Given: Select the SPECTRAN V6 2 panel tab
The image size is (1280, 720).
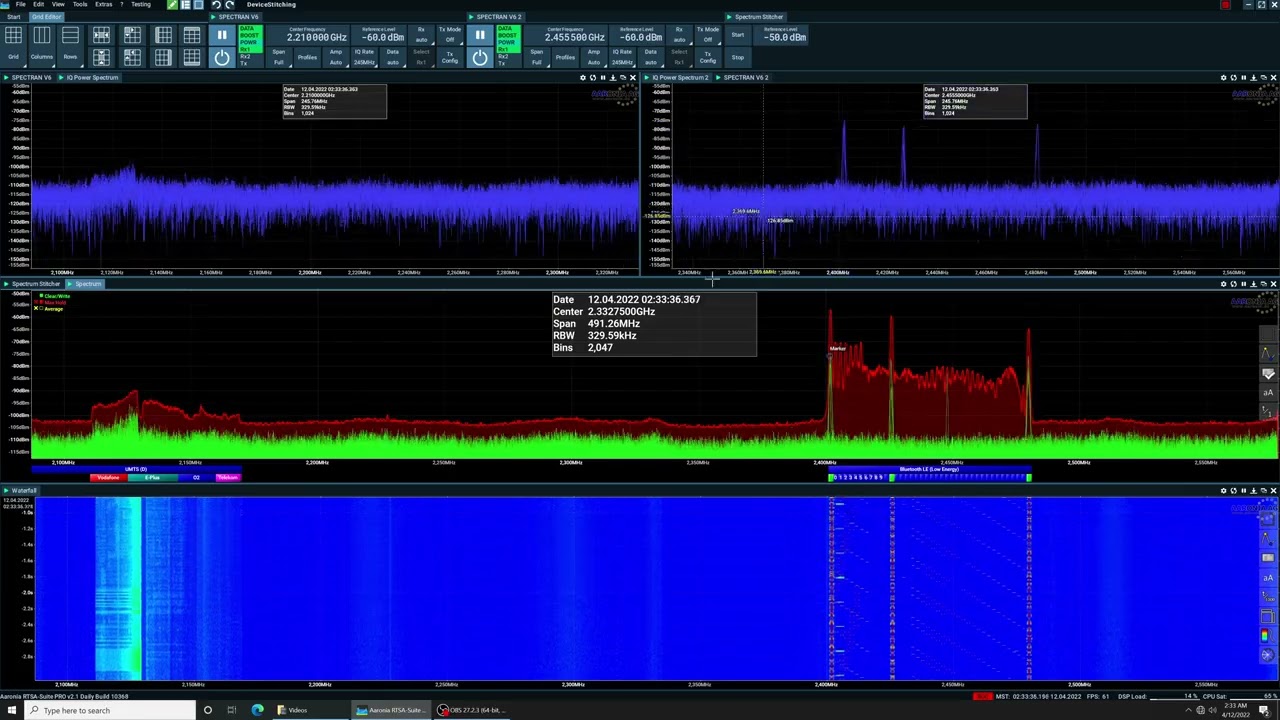Looking at the screenshot, I should (745, 77).
